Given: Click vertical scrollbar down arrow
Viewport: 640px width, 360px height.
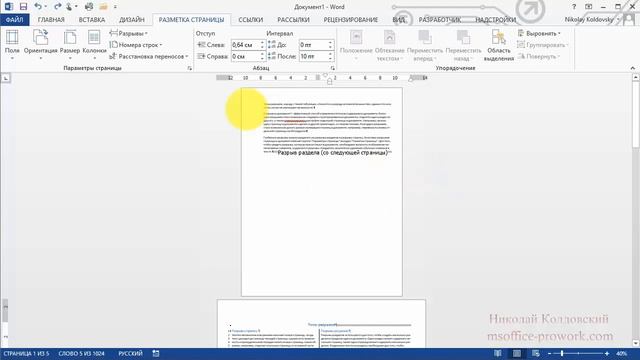Looking at the screenshot, I should click(x=636, y=343).
